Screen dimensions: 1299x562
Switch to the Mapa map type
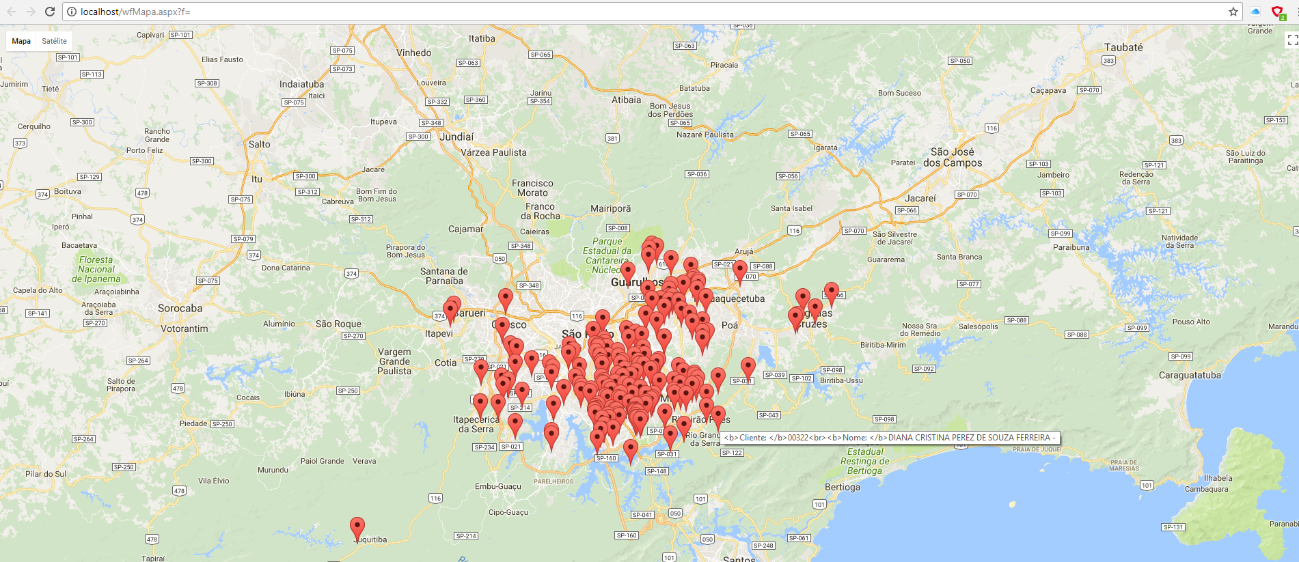click(x=21, y=41)
